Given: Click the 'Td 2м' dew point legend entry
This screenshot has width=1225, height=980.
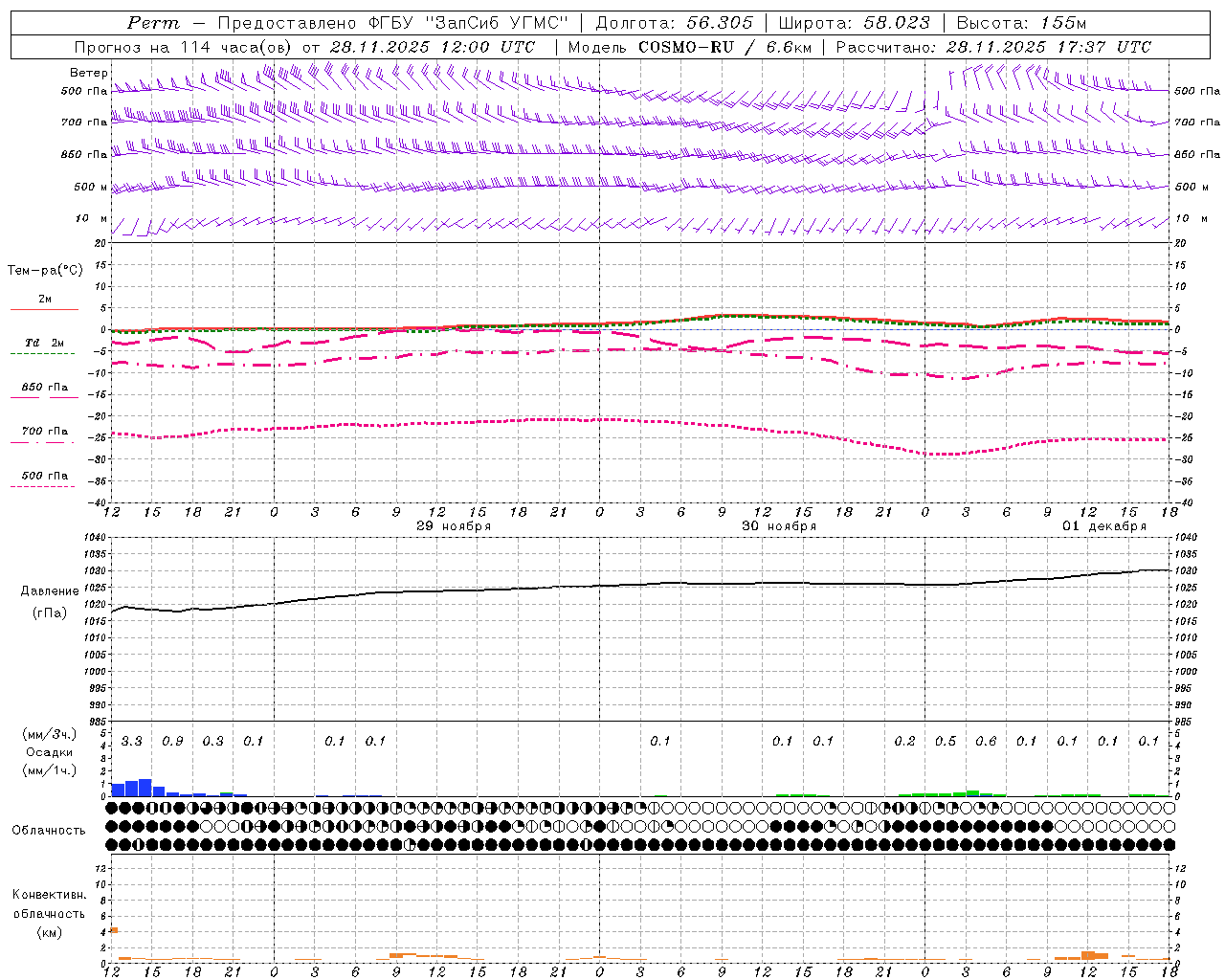Looking at the screenshot, I should (45, 343).
